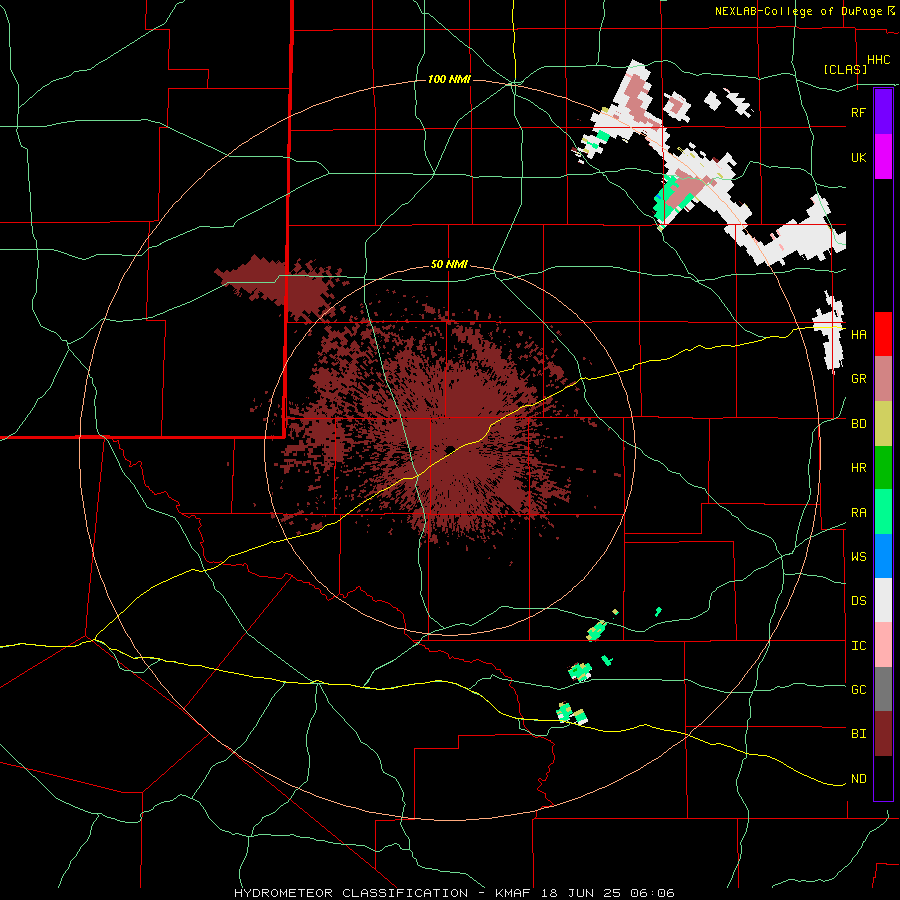Image resolution: width=900 pixels, height=900 pixels.
Task: Click the RA legend label
Action: tap(858, 513)
